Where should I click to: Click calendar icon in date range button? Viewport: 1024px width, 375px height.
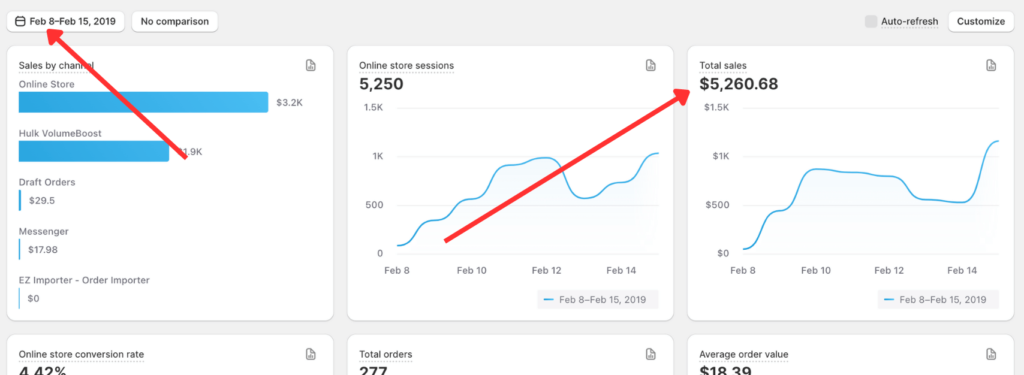[x=20, y=22]
